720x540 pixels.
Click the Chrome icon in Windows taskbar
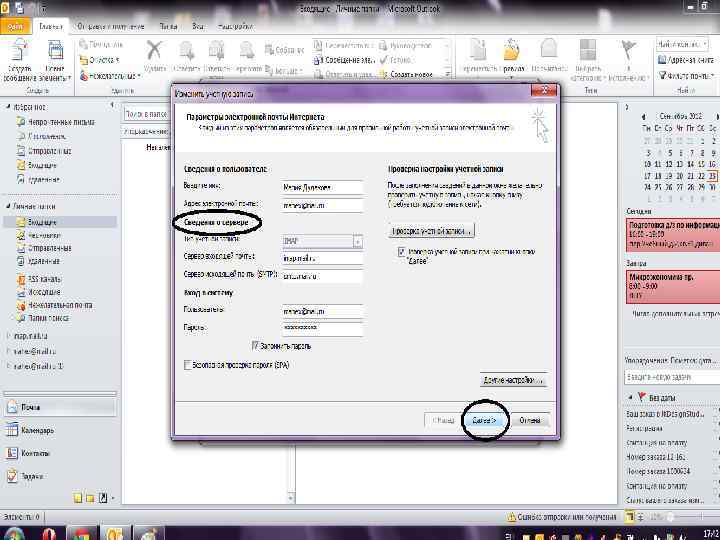[82, 534]
